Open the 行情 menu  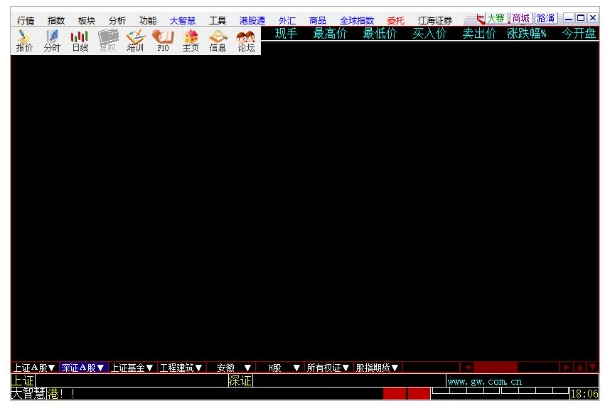click(26, 20)
